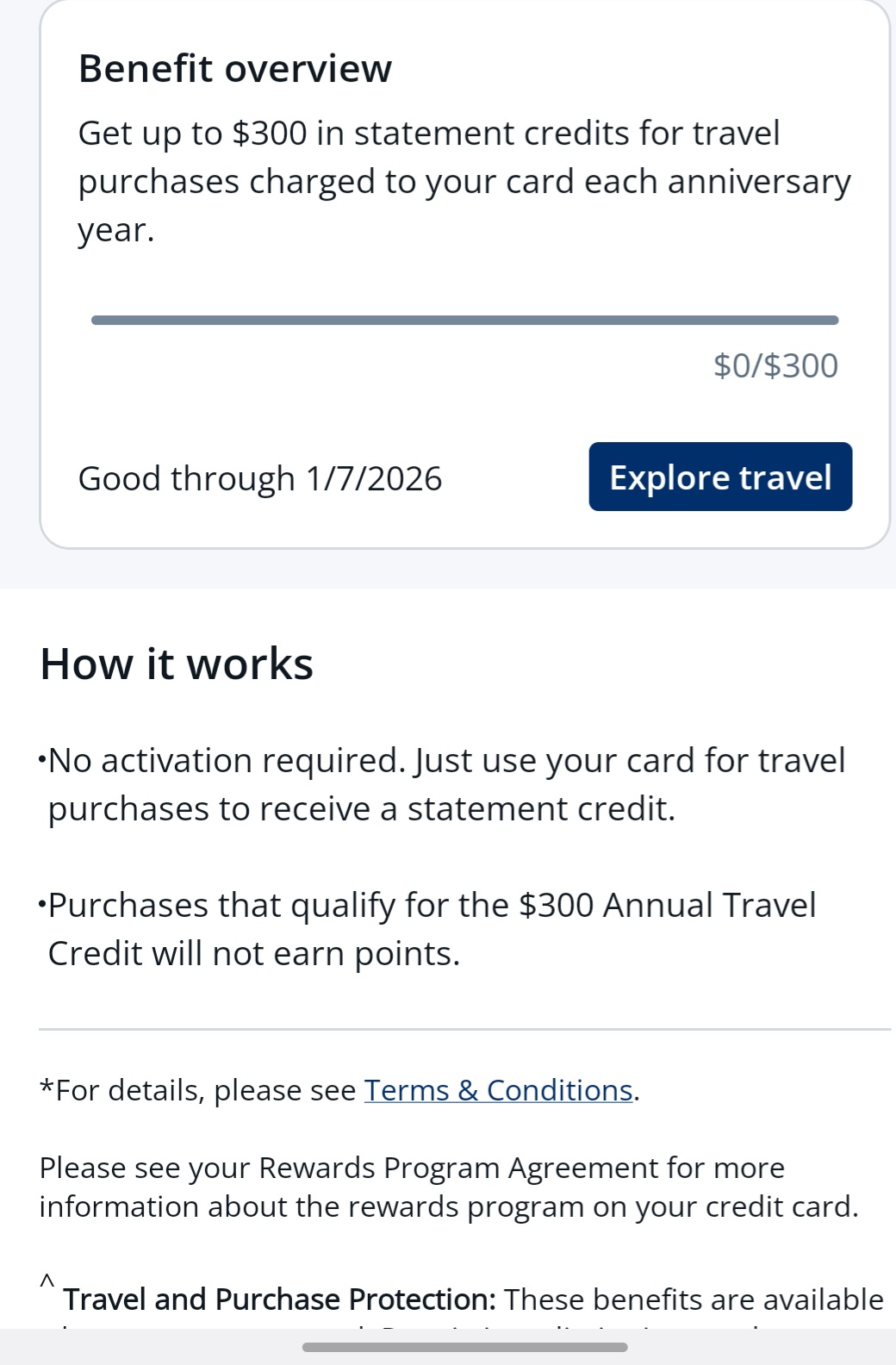Select the How it works heading

tap(177, 664)
